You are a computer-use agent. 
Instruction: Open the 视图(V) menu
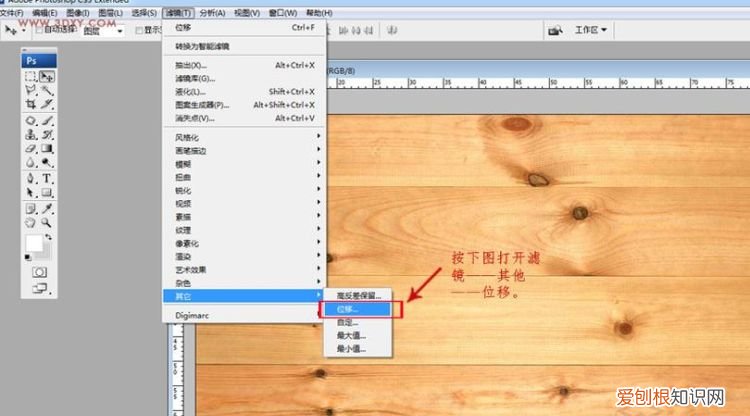tap(247, 13)
